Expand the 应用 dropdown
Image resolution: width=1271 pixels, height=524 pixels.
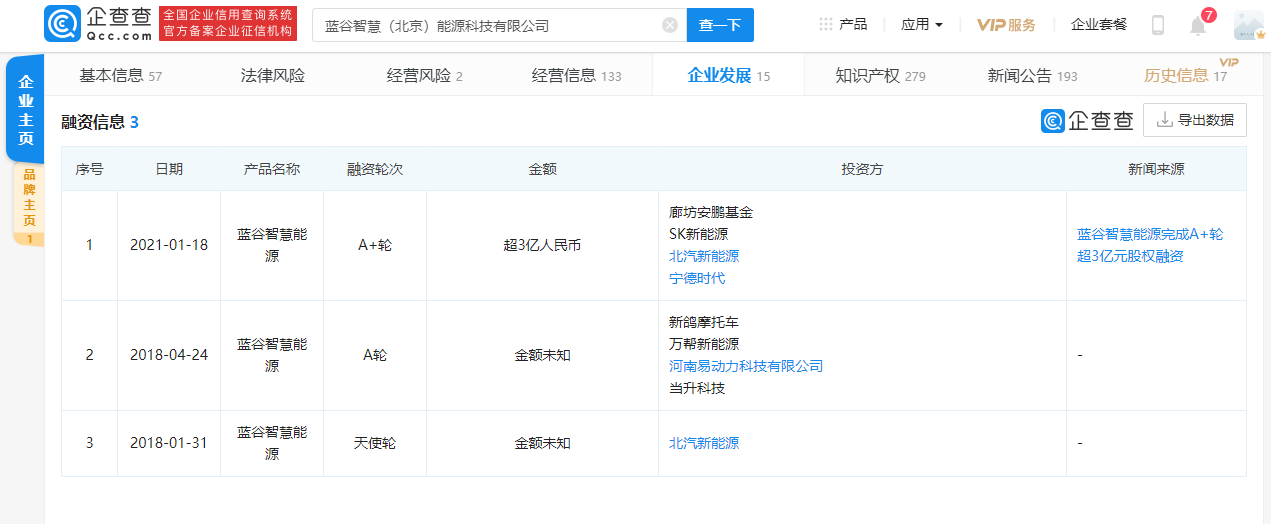coord(922,24)
